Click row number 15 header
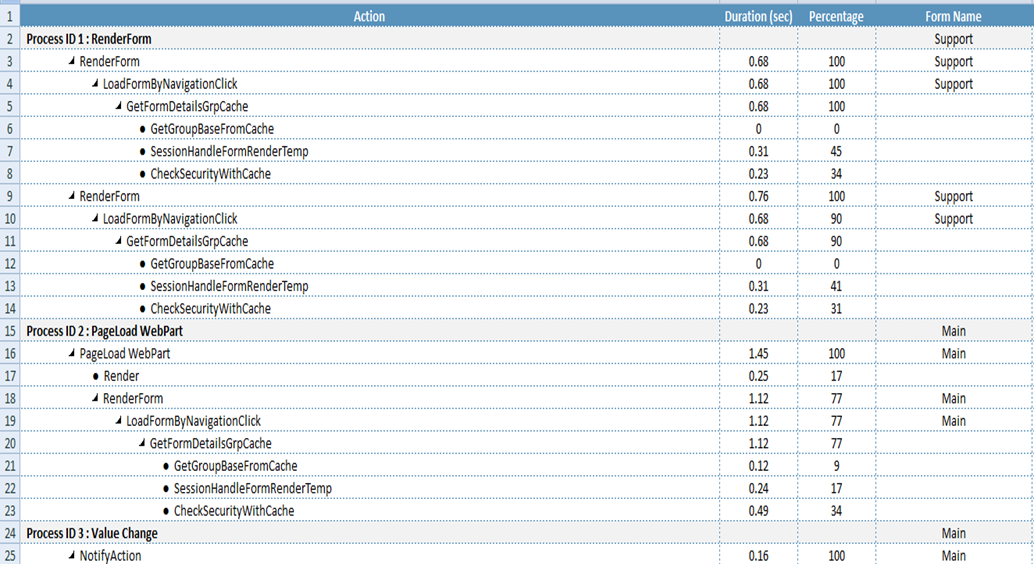1034x564 pixels. point(10,331)
